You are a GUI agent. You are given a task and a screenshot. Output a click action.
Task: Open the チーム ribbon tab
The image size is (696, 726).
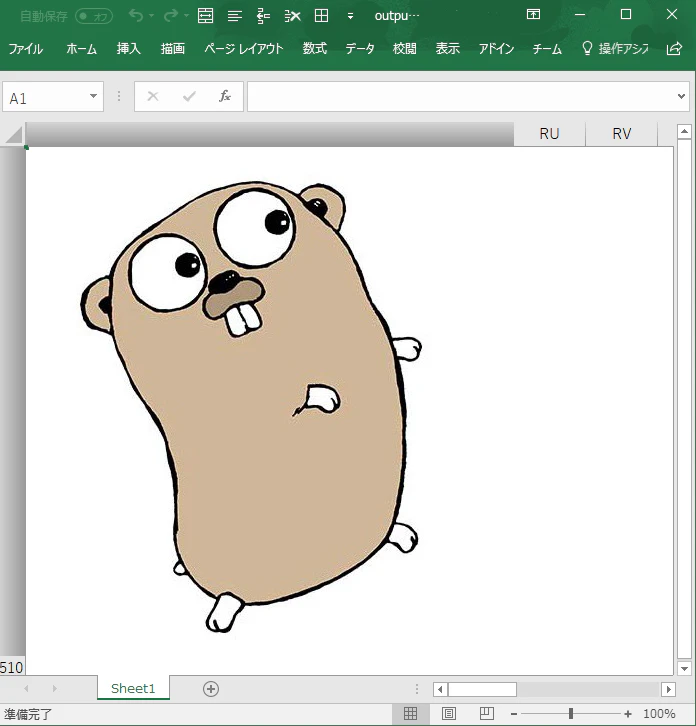[x=547, y=48]
